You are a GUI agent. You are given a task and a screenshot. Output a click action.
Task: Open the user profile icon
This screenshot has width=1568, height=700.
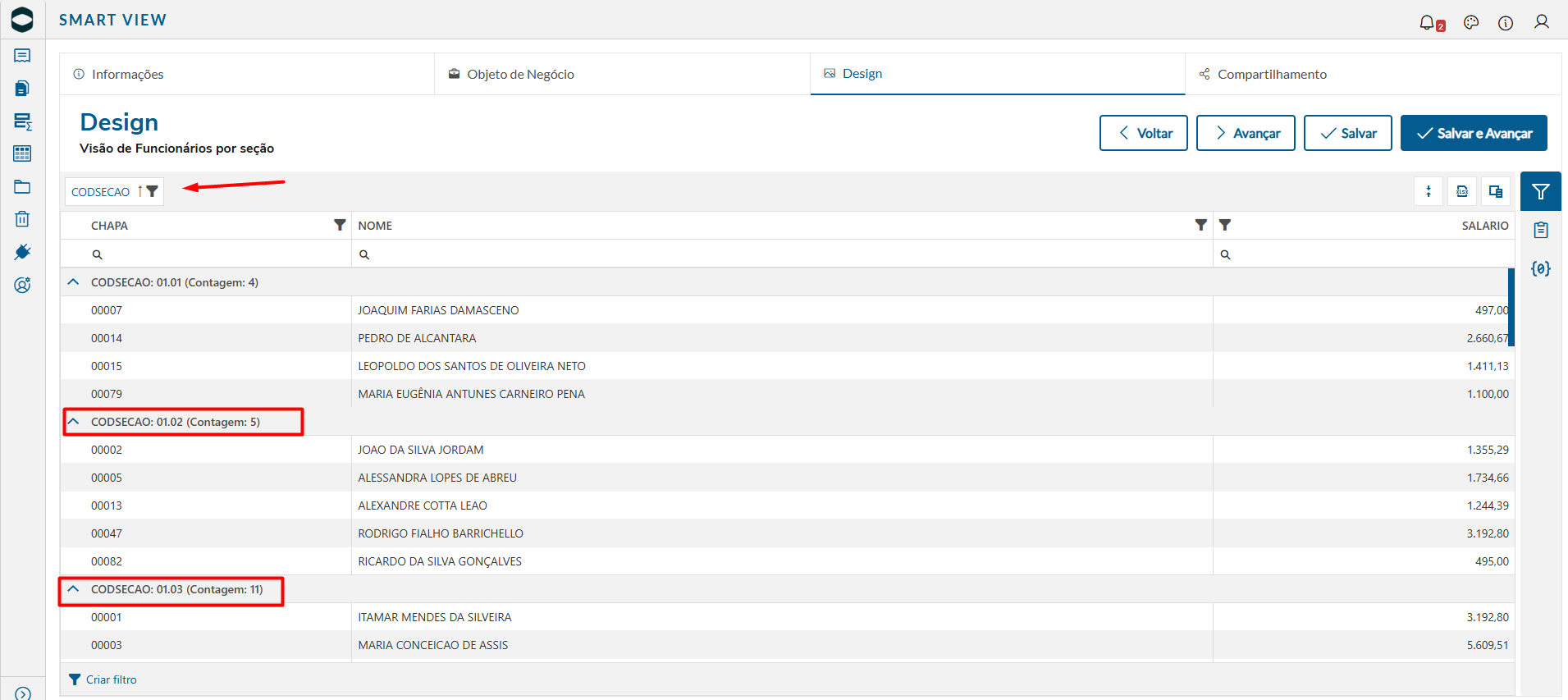coord(1542,22)
